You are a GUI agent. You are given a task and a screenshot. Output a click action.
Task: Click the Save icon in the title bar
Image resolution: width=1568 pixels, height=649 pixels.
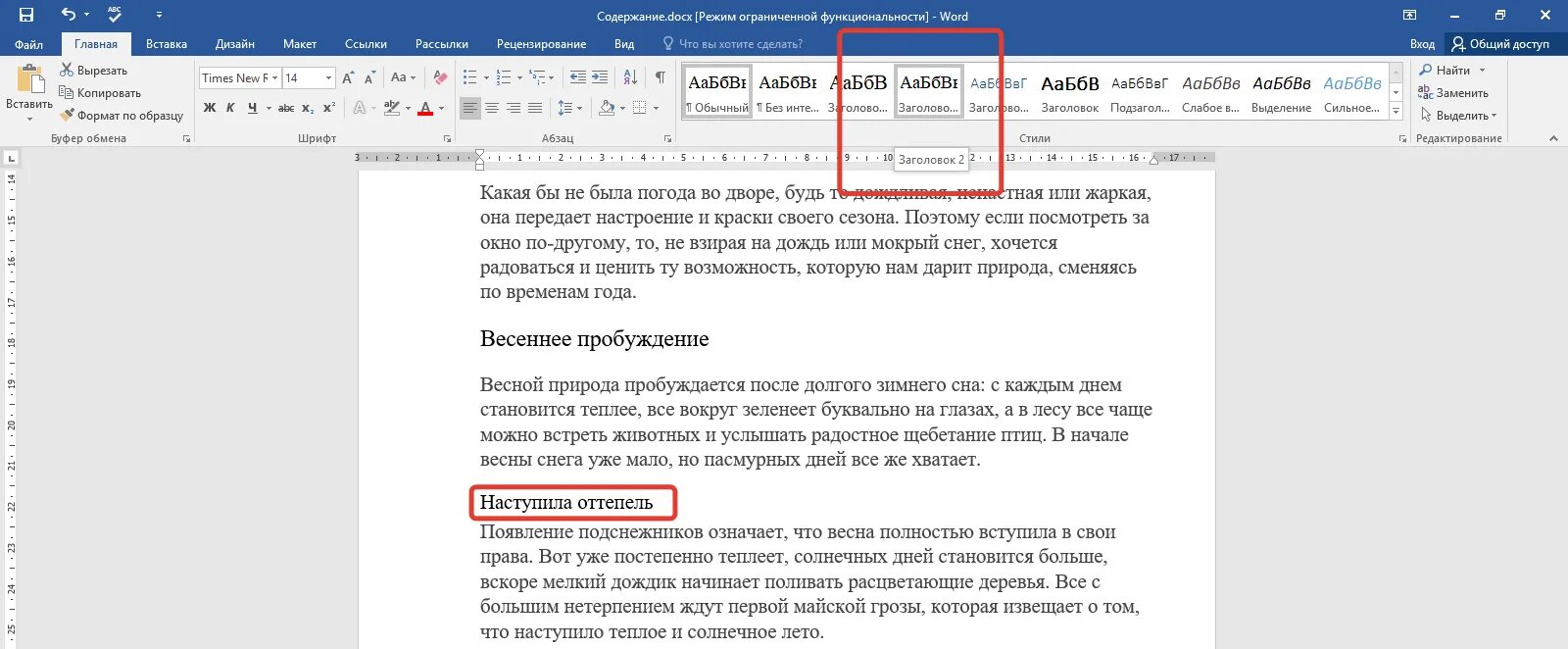point(26,15)
